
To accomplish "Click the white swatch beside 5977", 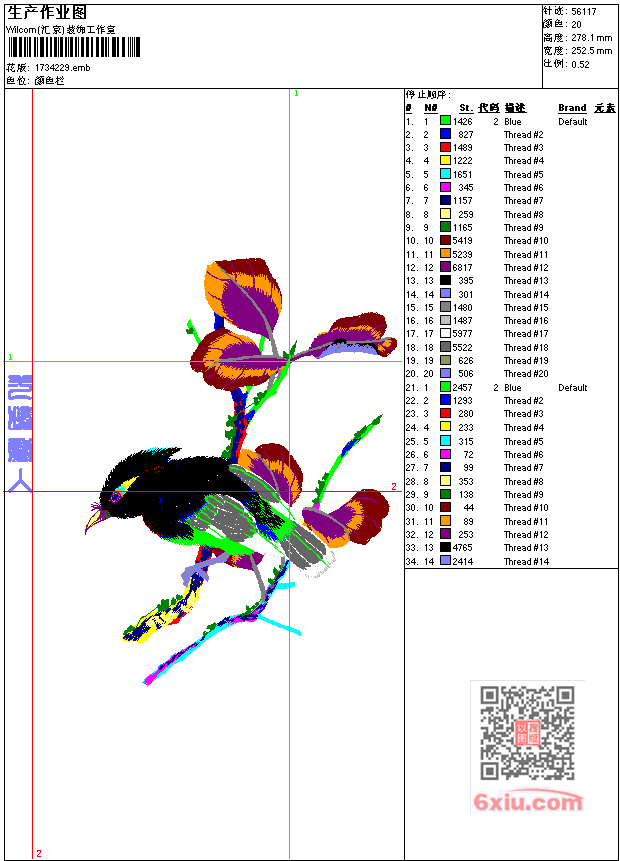I will coord(445,333).
